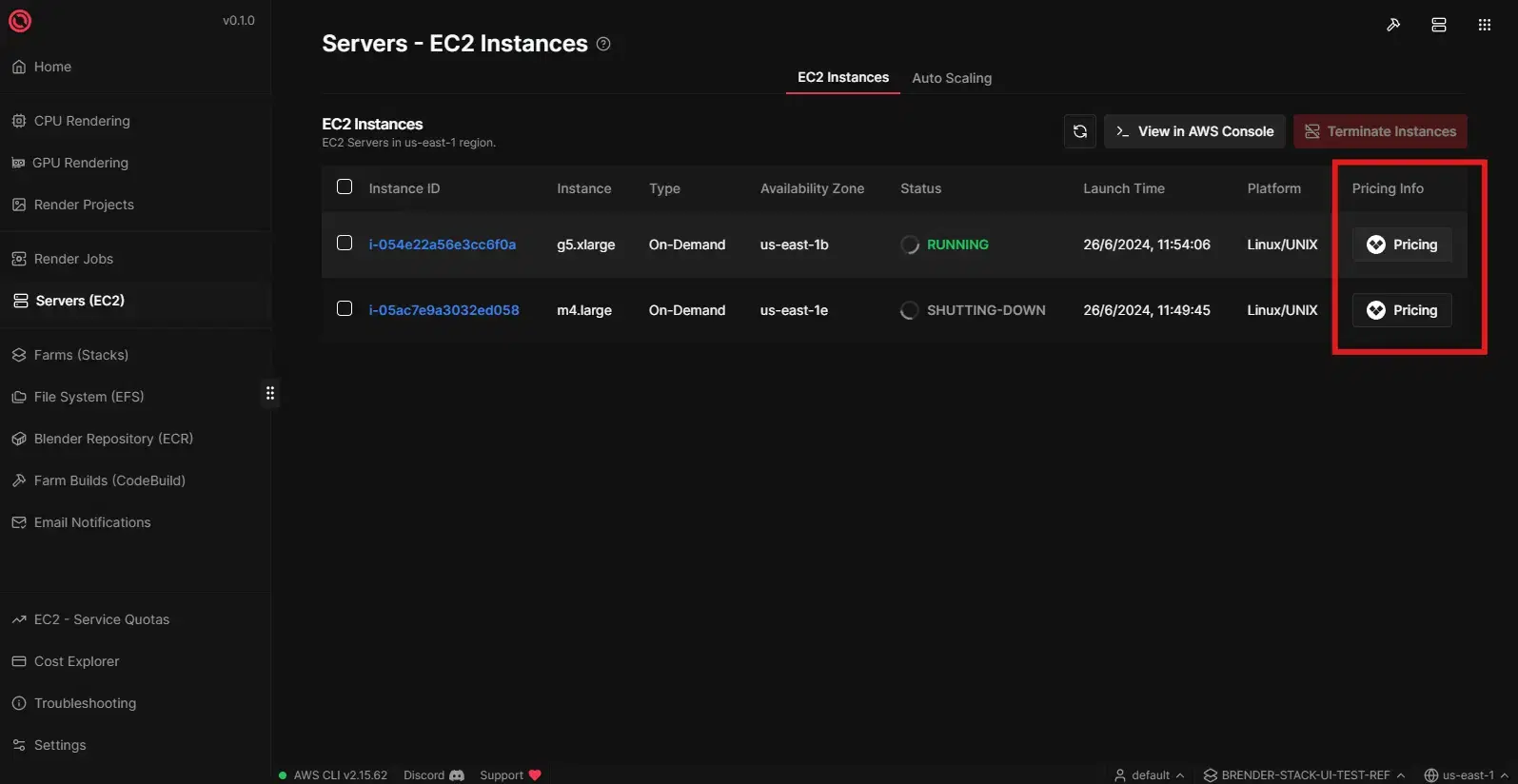Image resolution: width=1518 pixels, height=784 pixels.
Task: Open Pricing for m4.large instance
Action: 1402,310
